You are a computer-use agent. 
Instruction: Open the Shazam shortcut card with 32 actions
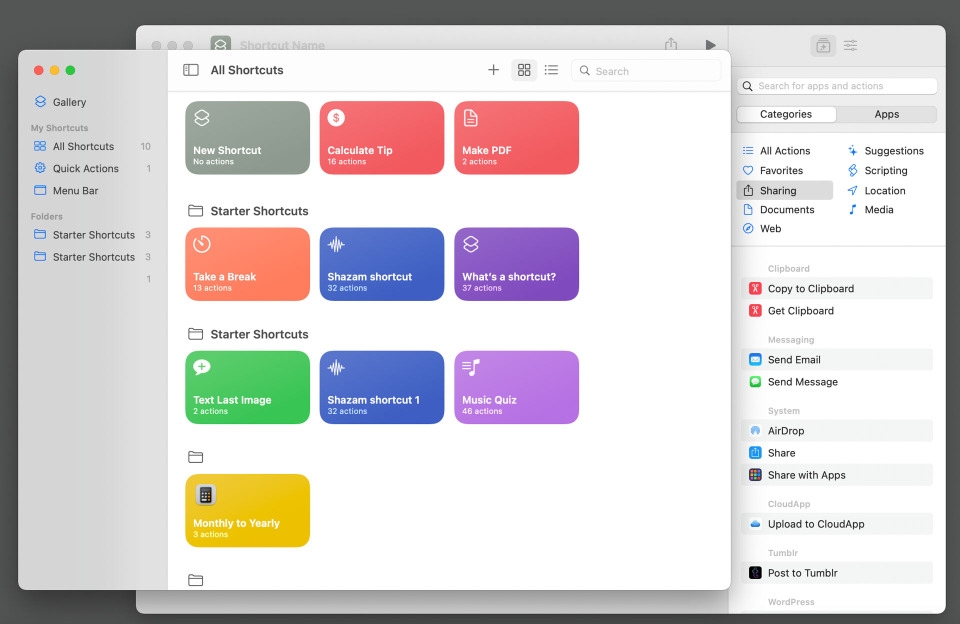coord(382,264)
